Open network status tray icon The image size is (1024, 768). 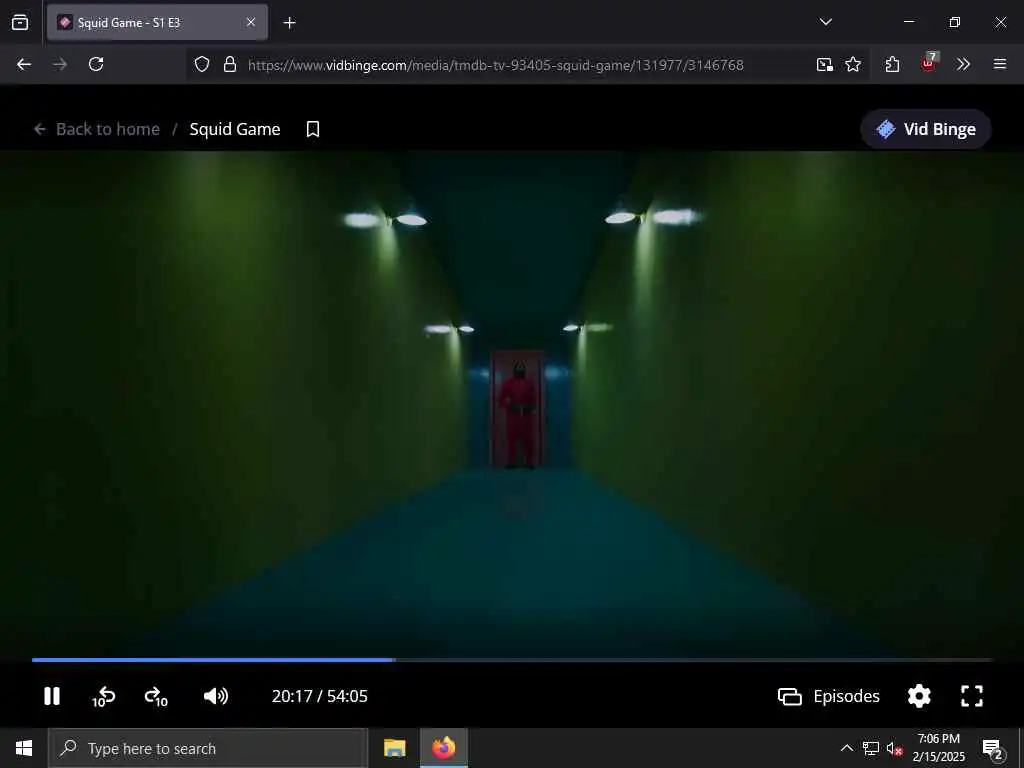pyautogui.click(x=871, y=748)
